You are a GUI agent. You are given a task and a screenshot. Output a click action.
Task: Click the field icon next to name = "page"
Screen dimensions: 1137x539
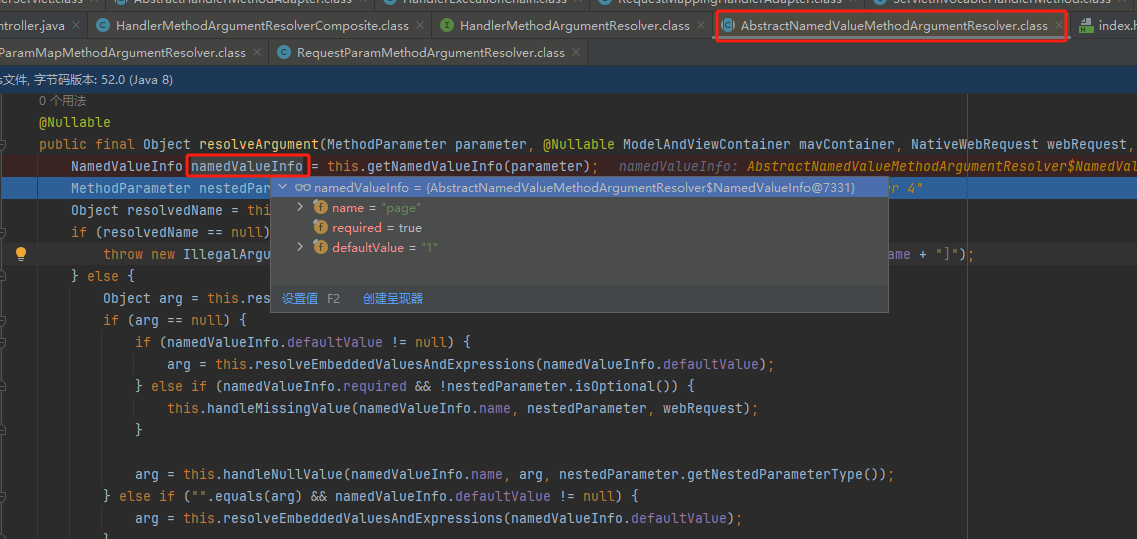point(321,208)
